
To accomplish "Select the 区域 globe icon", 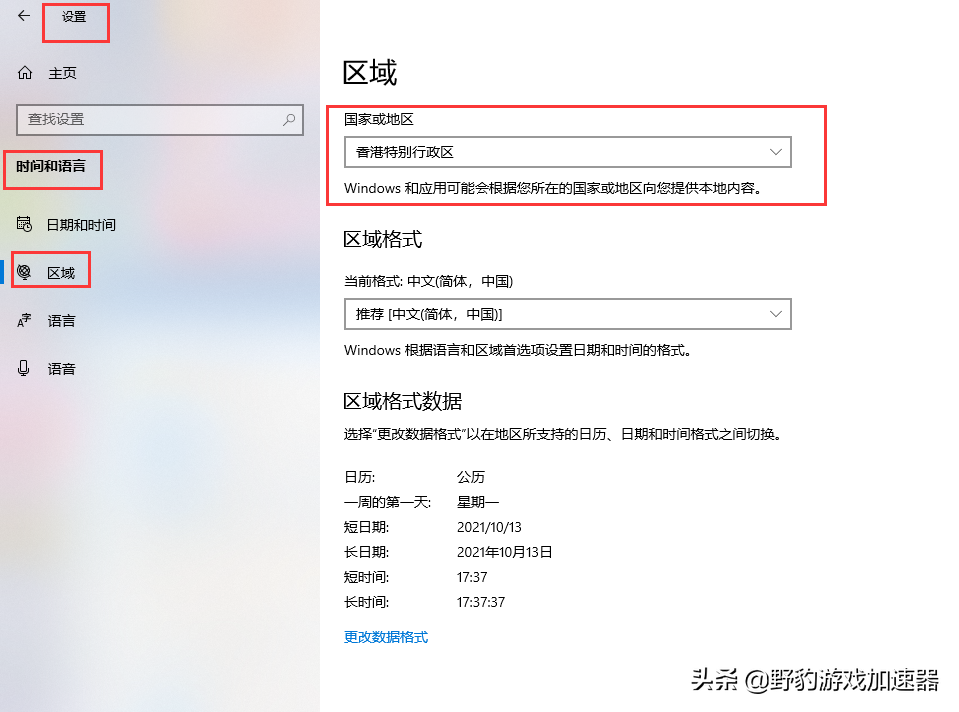I will click(x=24, y=272).
